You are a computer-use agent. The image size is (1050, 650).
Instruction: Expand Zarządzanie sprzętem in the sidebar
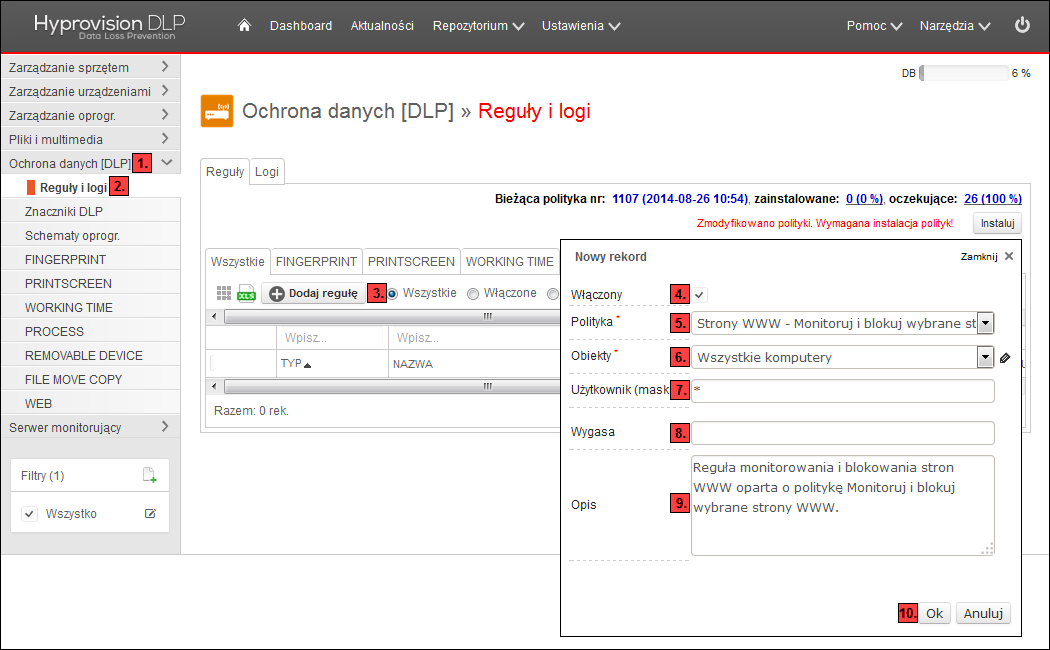pyautogui.click(x=90, y=67)
